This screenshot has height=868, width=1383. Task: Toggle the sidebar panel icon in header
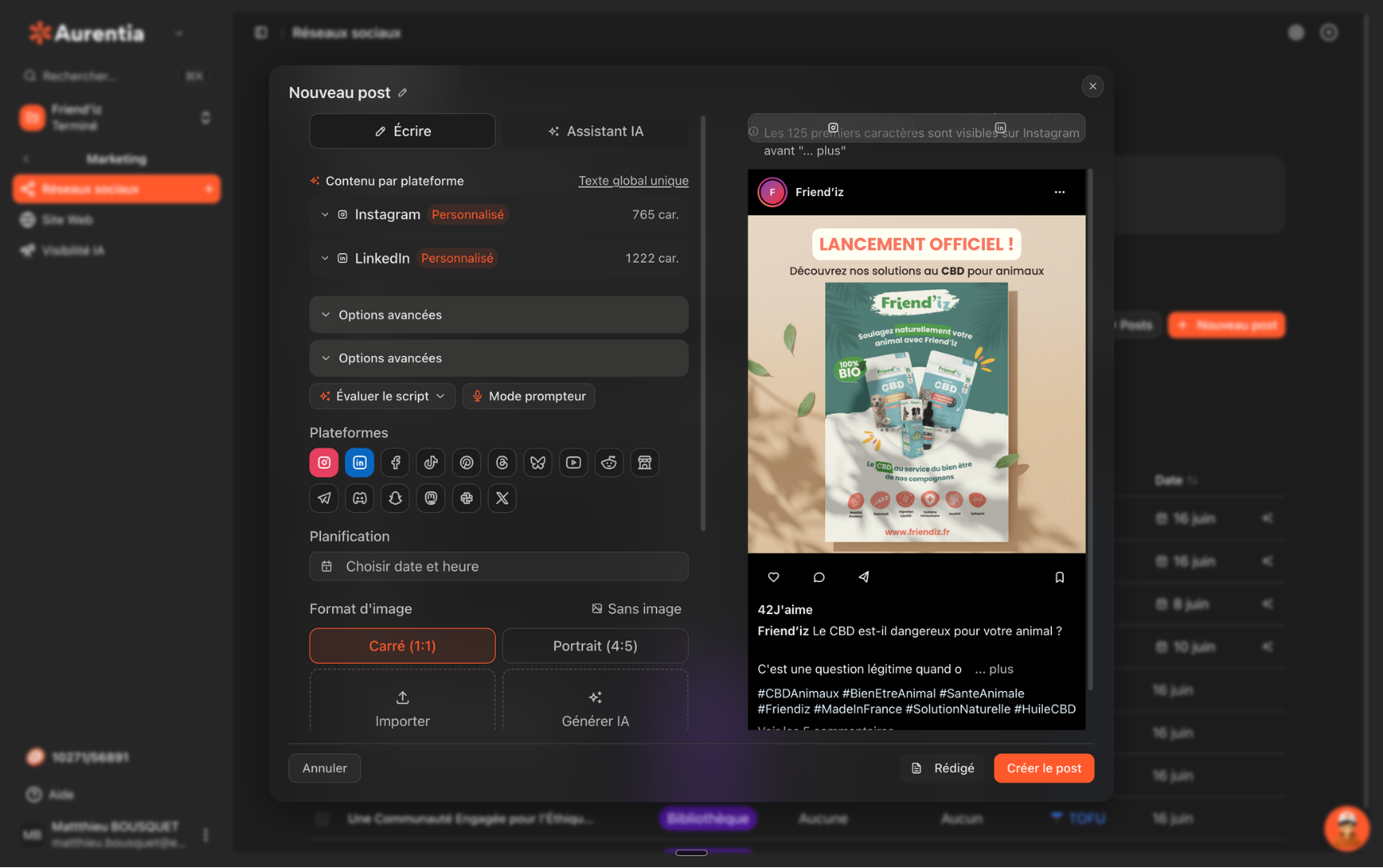click(x=261, y=33)
